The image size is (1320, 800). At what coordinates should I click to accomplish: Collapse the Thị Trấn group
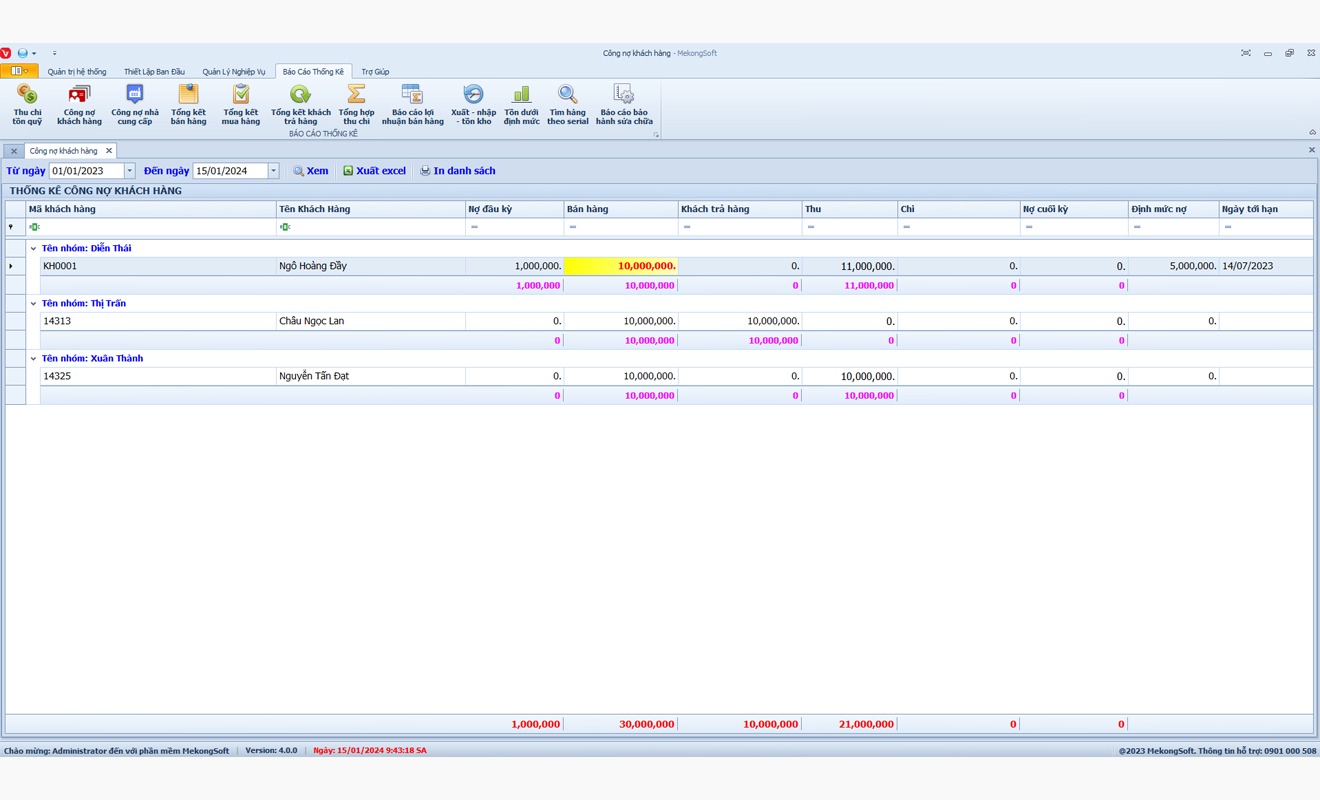[x=33, y=304]
